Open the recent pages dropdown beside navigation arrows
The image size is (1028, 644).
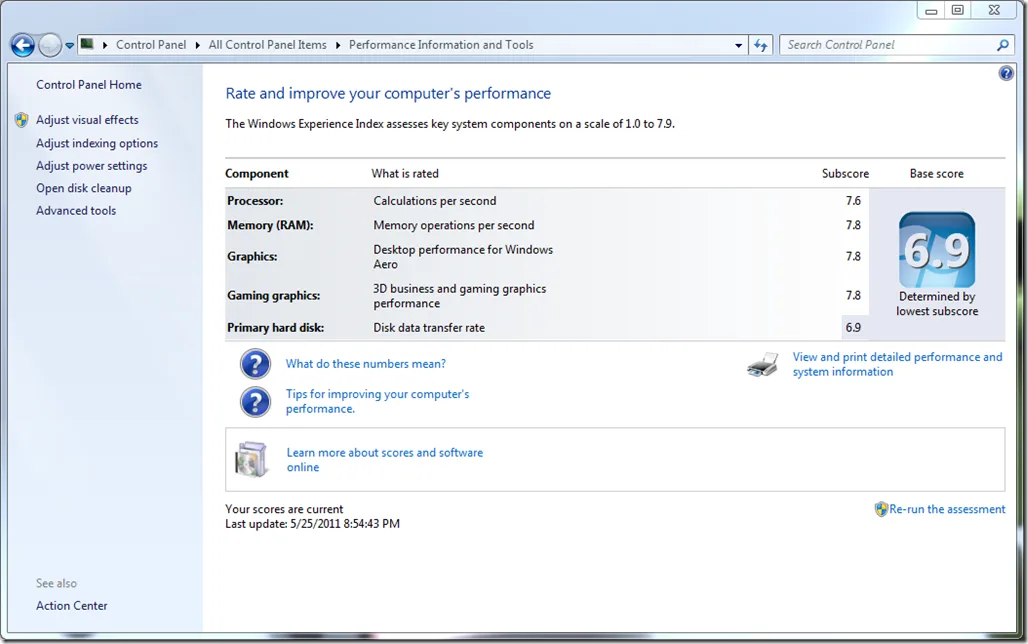(x=68, y=45)
